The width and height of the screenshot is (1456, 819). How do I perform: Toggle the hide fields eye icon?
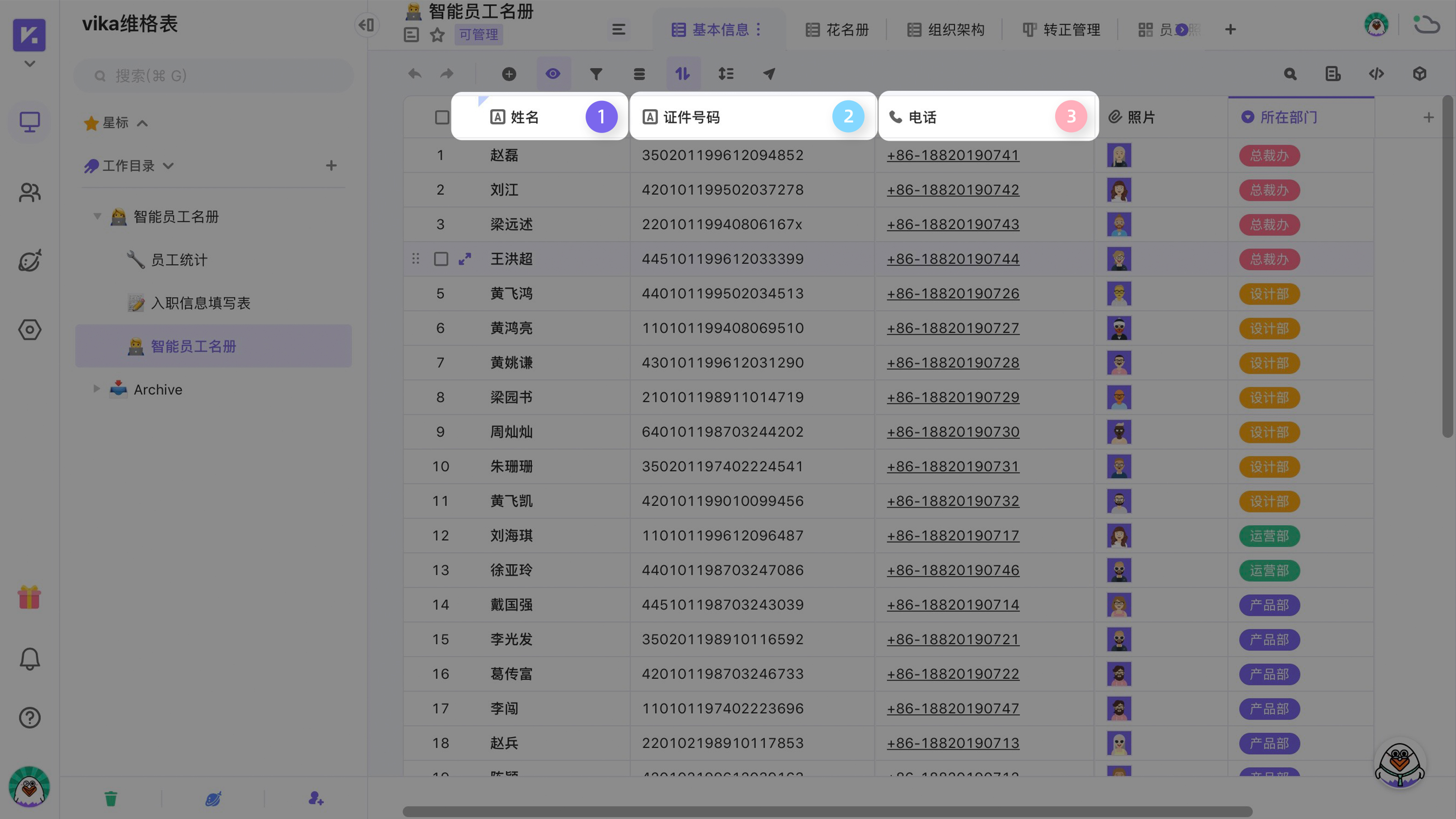pos(553,73)
